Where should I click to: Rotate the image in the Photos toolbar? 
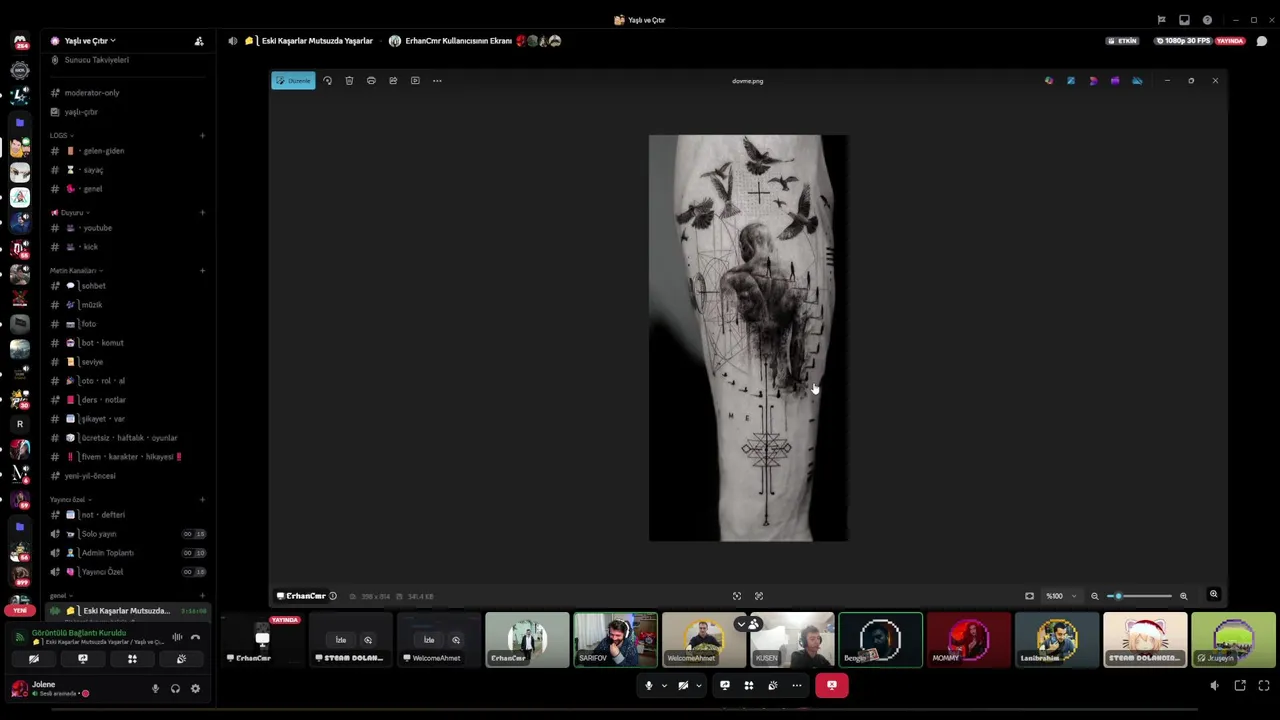(x=327, y=80)
